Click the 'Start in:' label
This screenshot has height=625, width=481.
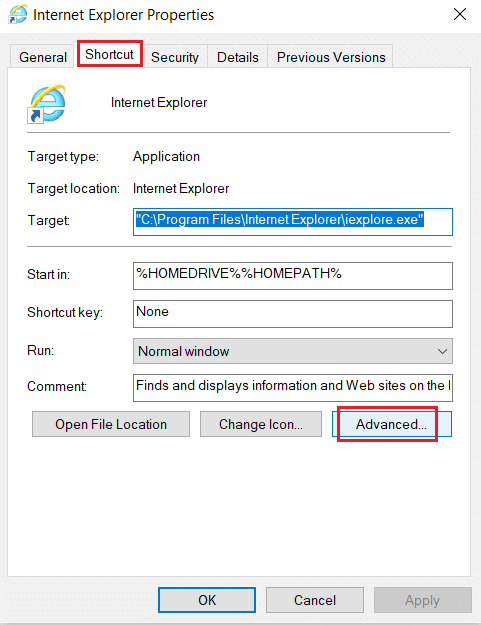pyautogui.click(x=48, y=274)
